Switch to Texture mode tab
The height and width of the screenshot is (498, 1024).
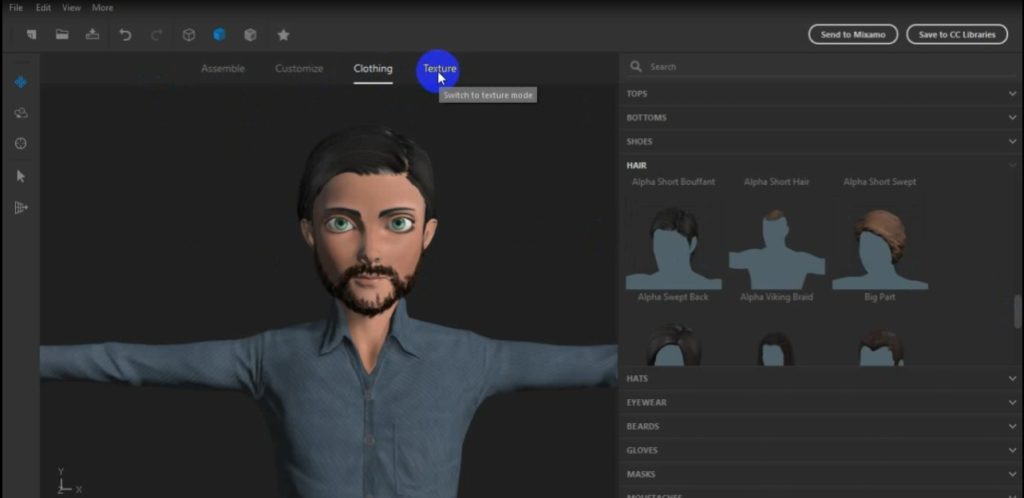pyautogui.click(x=440, y=69)
